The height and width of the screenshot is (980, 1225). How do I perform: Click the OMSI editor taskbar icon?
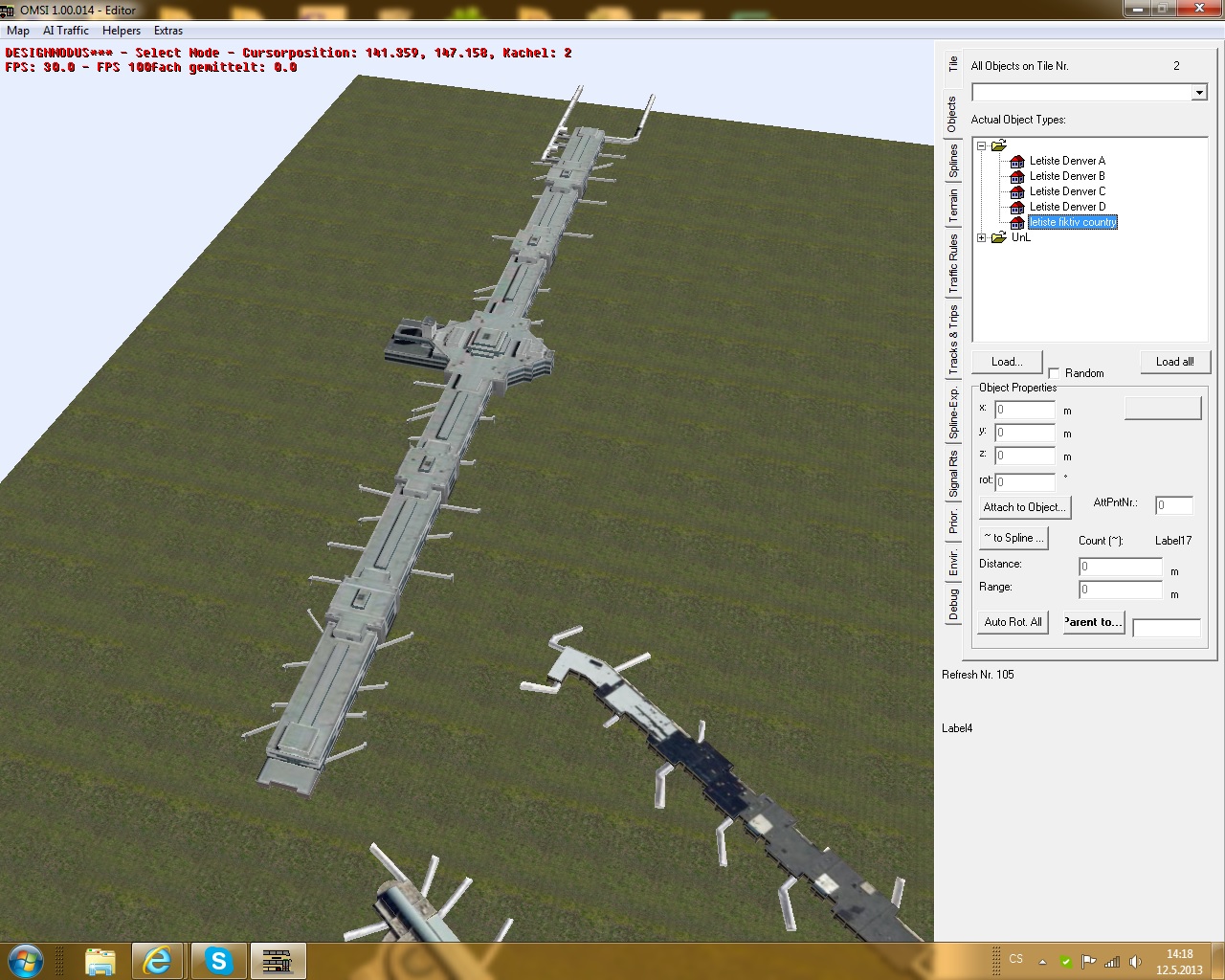pyautogui.click(x=278, y=960)
